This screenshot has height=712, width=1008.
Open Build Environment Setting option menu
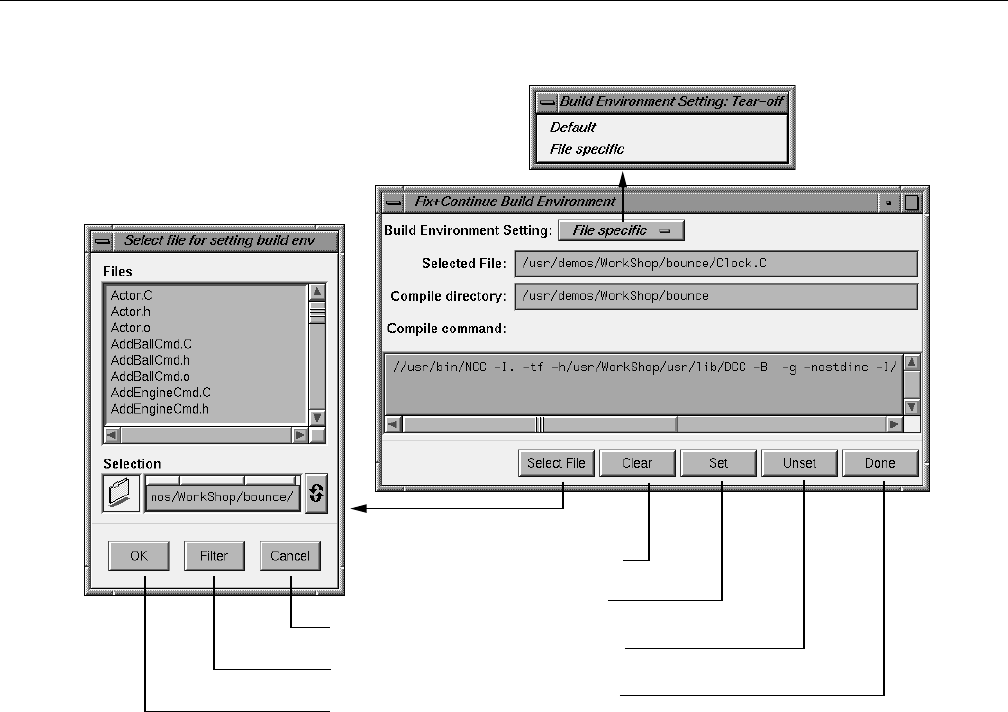(x=621, y=230)
